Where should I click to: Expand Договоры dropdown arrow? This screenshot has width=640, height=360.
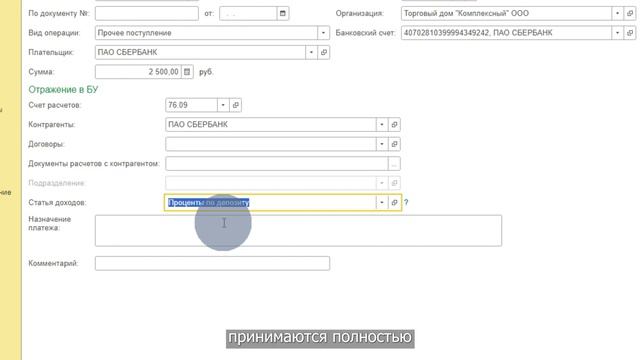coord(382,144)
